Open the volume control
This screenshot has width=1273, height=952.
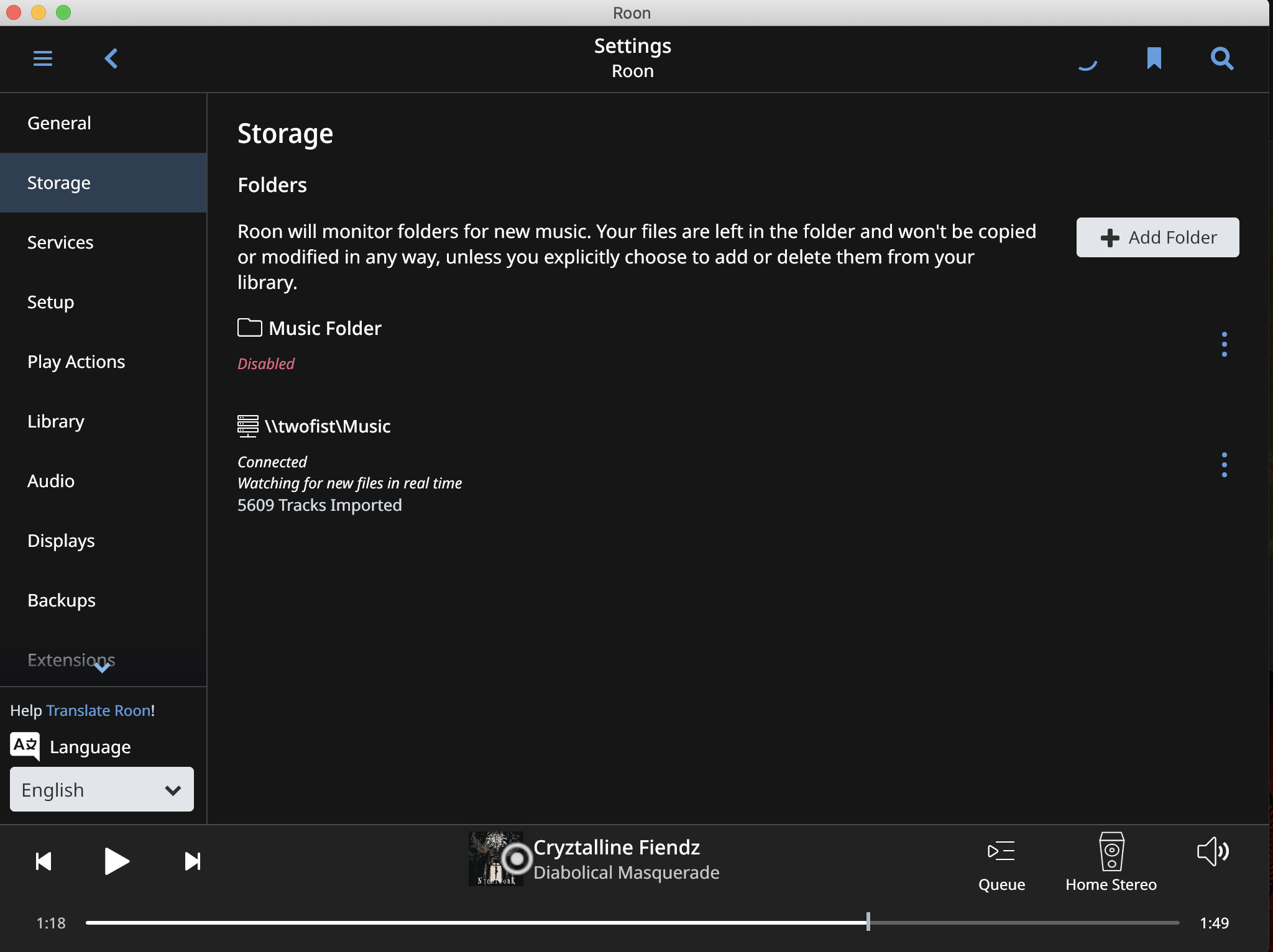click(1213, 851)
